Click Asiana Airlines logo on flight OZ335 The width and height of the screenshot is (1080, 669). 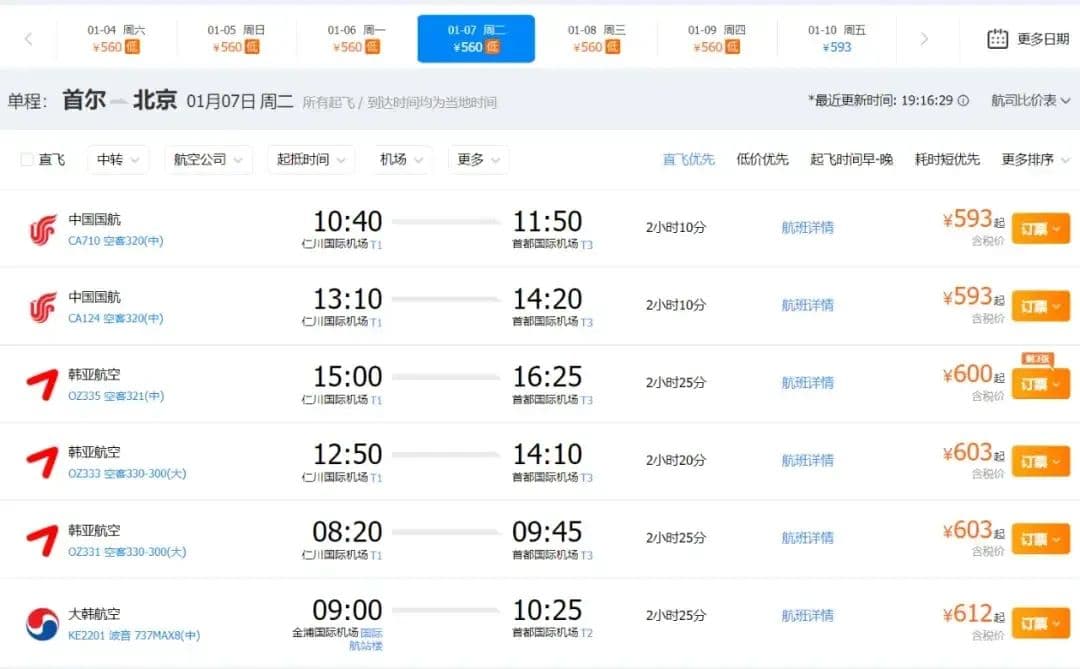tap(42, 384)
